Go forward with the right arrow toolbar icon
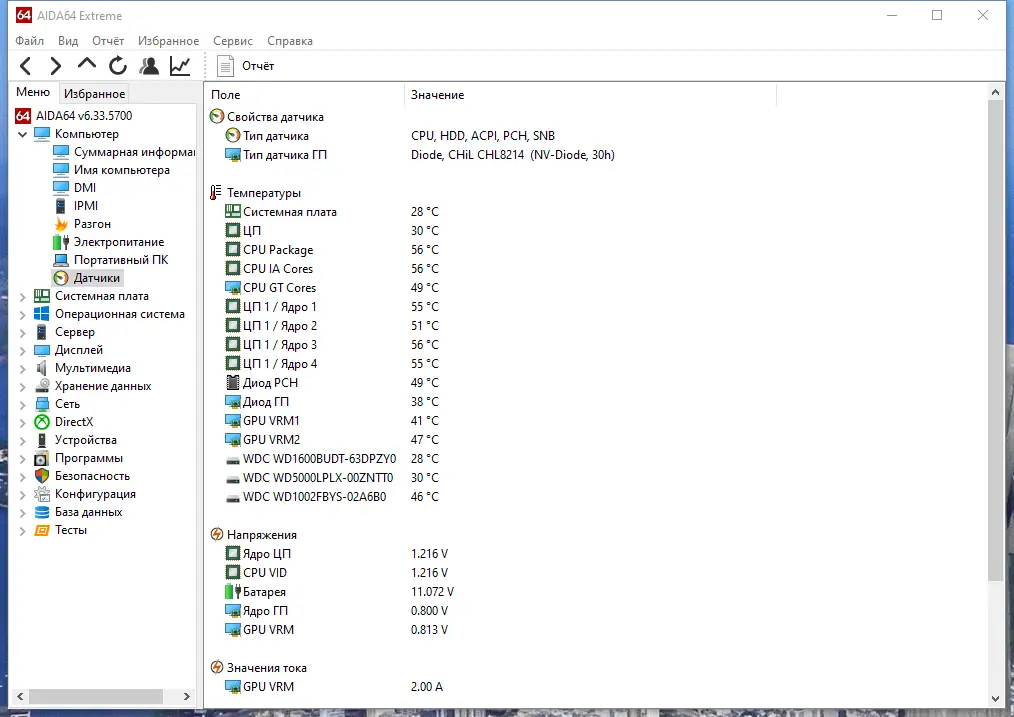1014x717 pixels. [x=56, y=66]
